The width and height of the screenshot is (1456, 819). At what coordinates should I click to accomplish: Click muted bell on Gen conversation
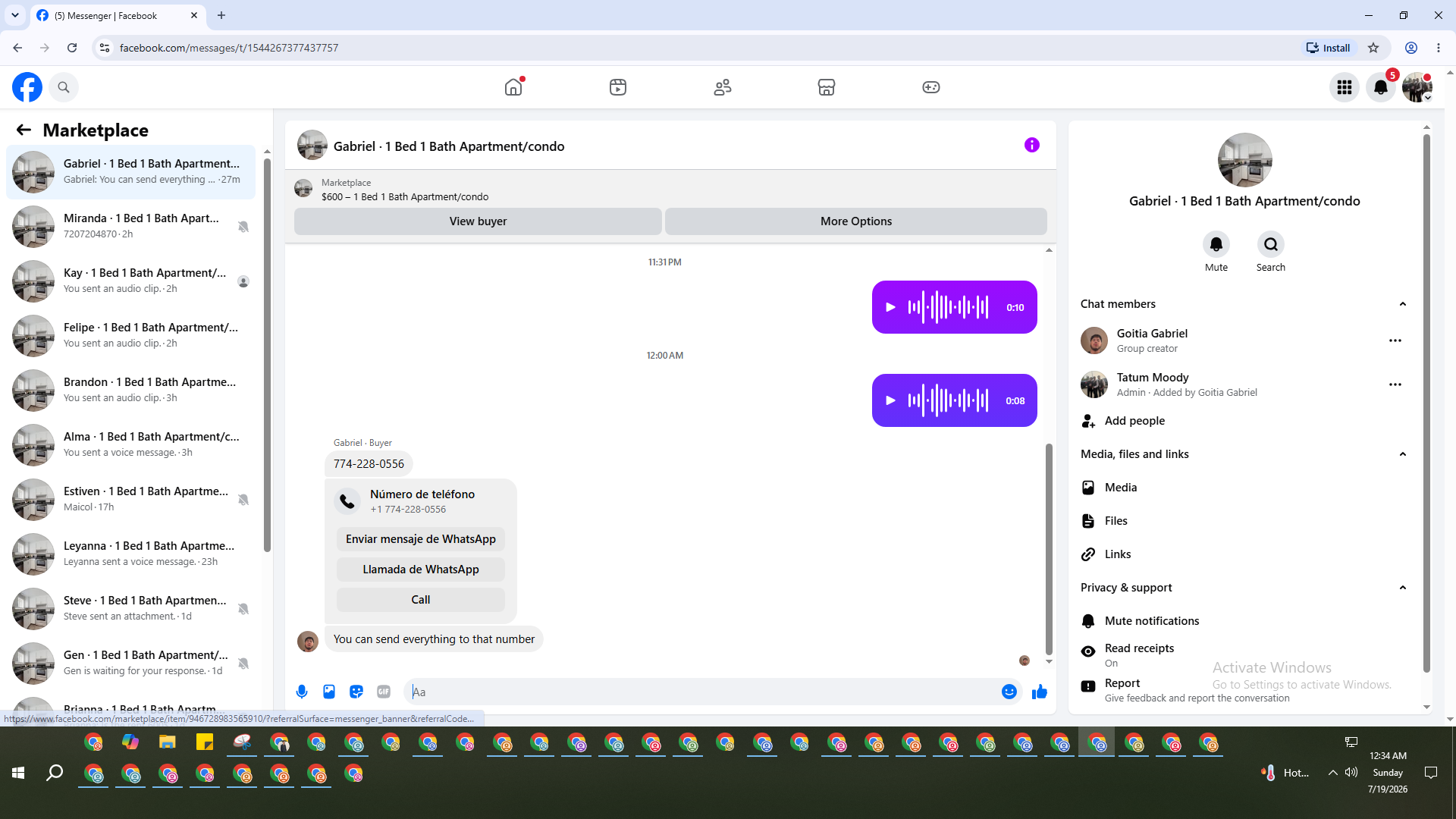243,664
